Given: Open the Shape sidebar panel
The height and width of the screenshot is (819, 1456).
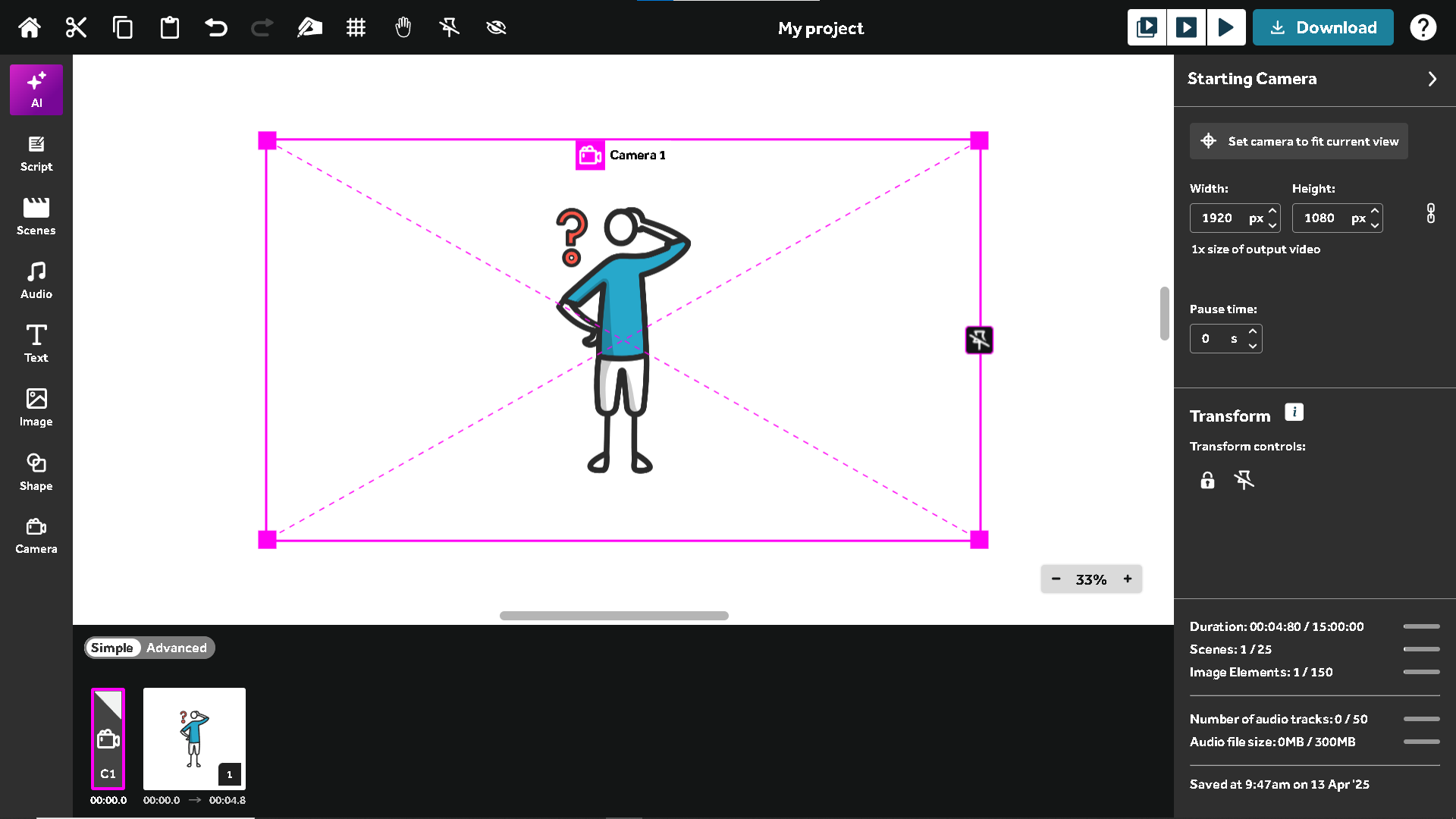Looking at the screenshot, I should [x=36, y=472].
